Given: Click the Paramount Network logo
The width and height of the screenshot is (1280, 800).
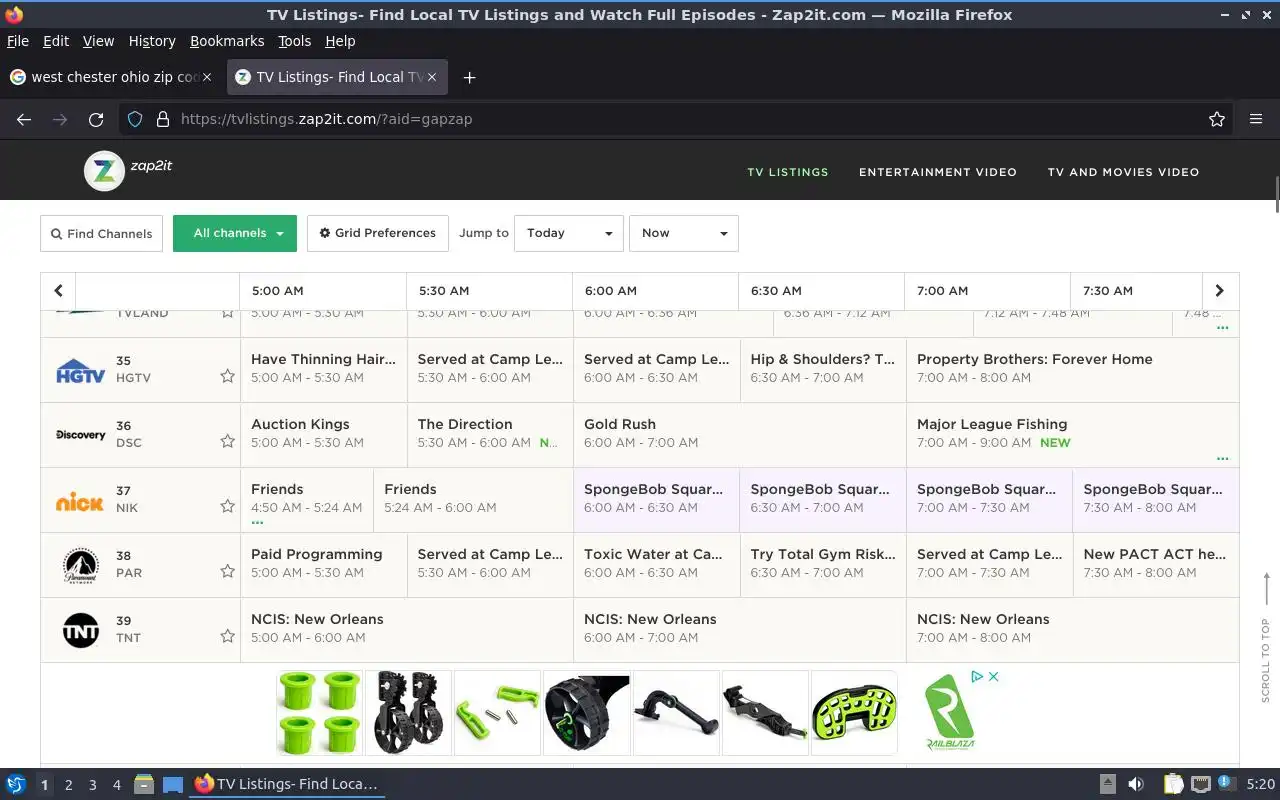Looking at the screenshot, I should 81,566.
